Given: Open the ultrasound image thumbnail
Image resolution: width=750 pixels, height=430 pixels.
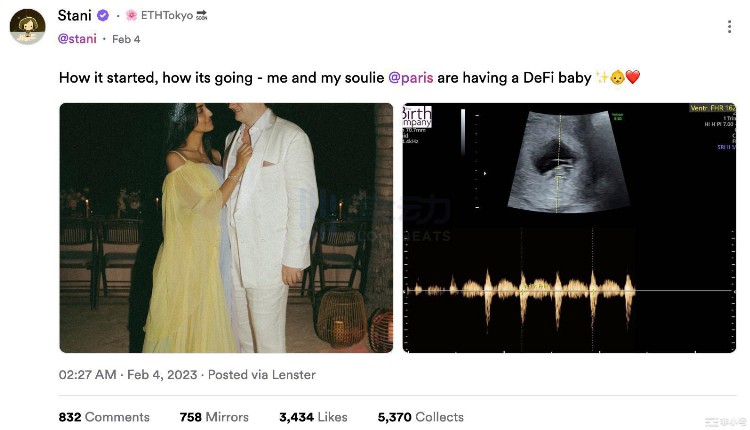Looking at the screenshot, I should tap(569, 228).
